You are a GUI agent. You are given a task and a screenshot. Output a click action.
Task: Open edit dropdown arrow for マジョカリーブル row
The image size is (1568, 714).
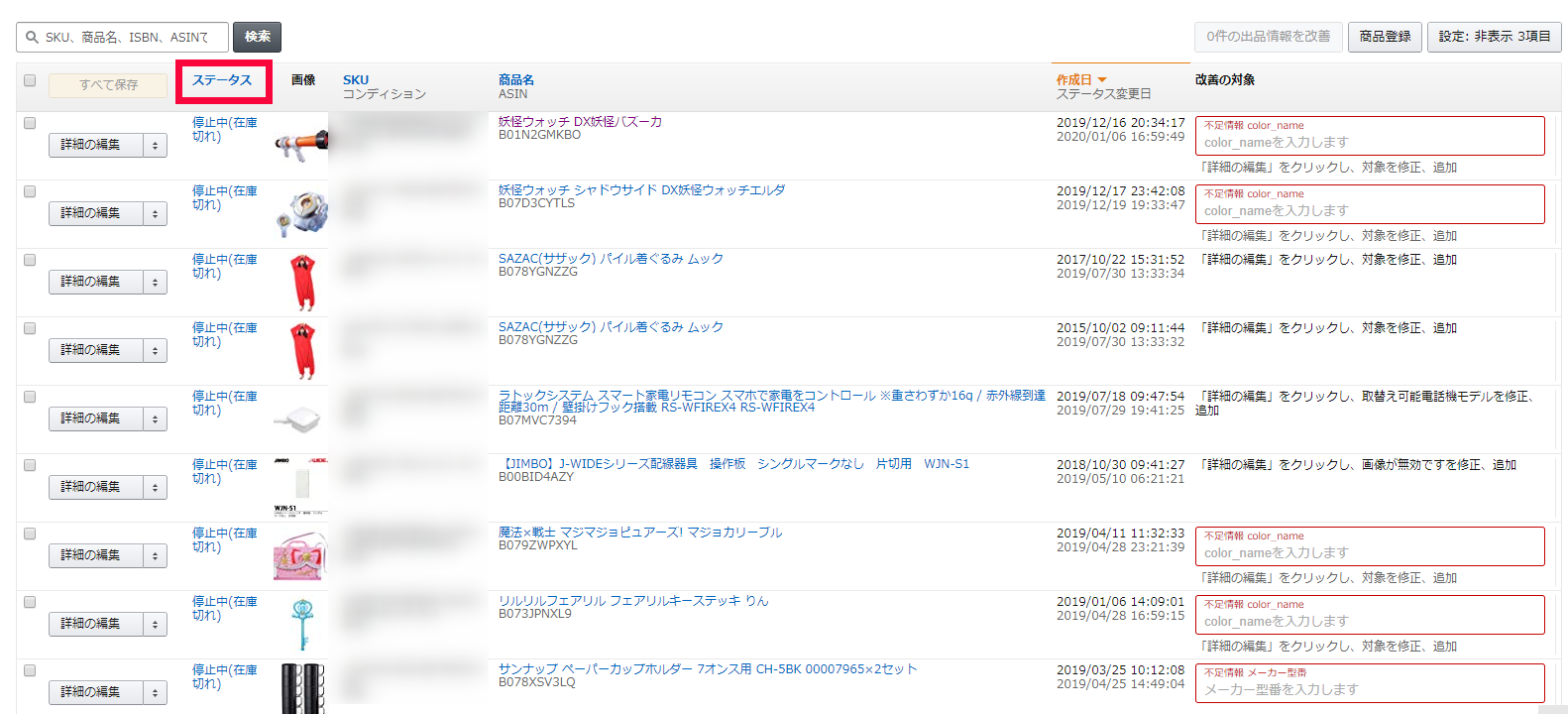pos(155,556)
